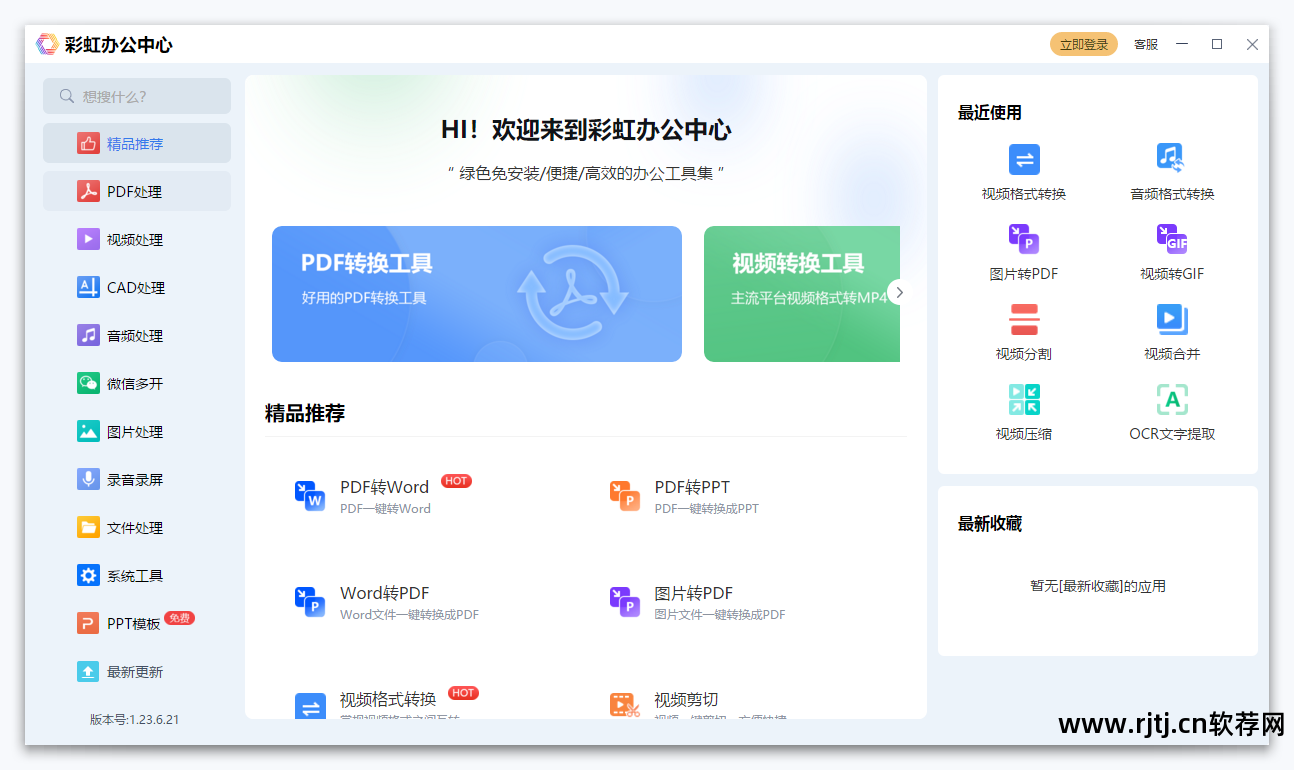1294x770 pixels.
Task: Open the 录音录屏 sidebar section
Action: pos(136,480)
